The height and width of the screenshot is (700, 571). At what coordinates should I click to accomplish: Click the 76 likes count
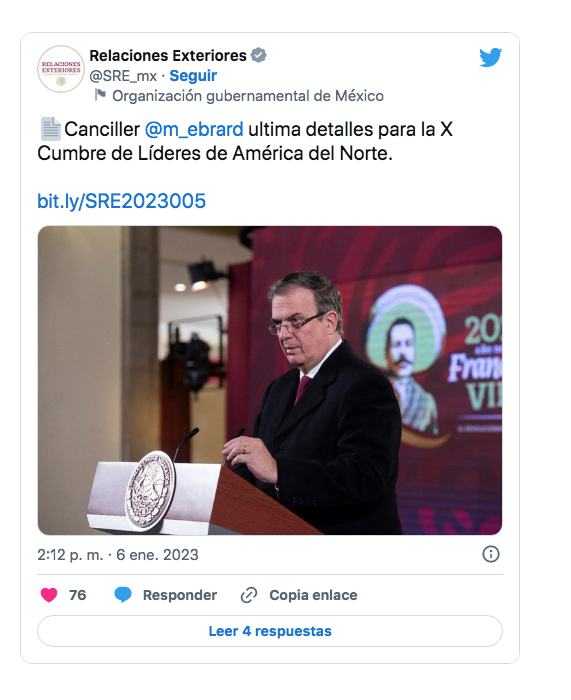tap(77, 595)
